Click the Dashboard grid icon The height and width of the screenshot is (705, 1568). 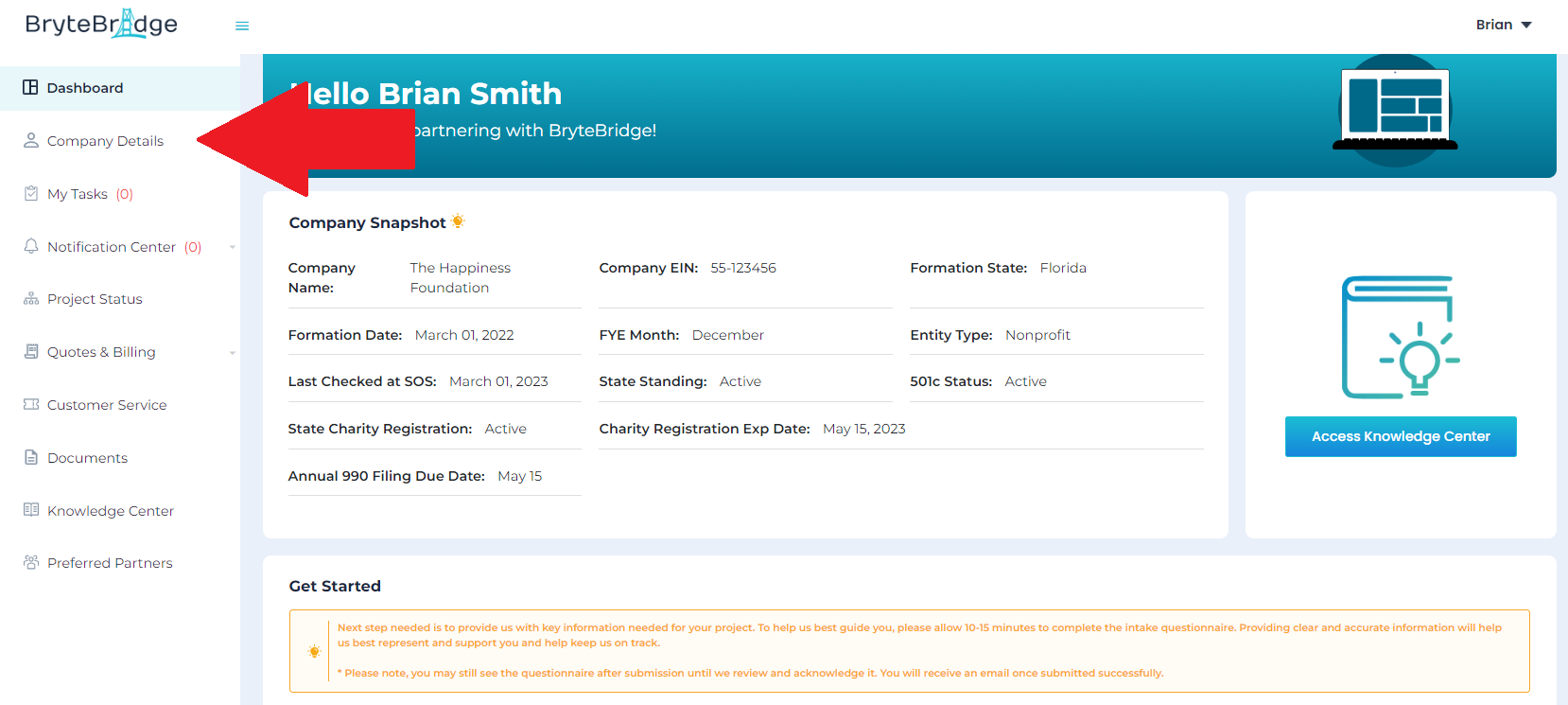(30, 87)
